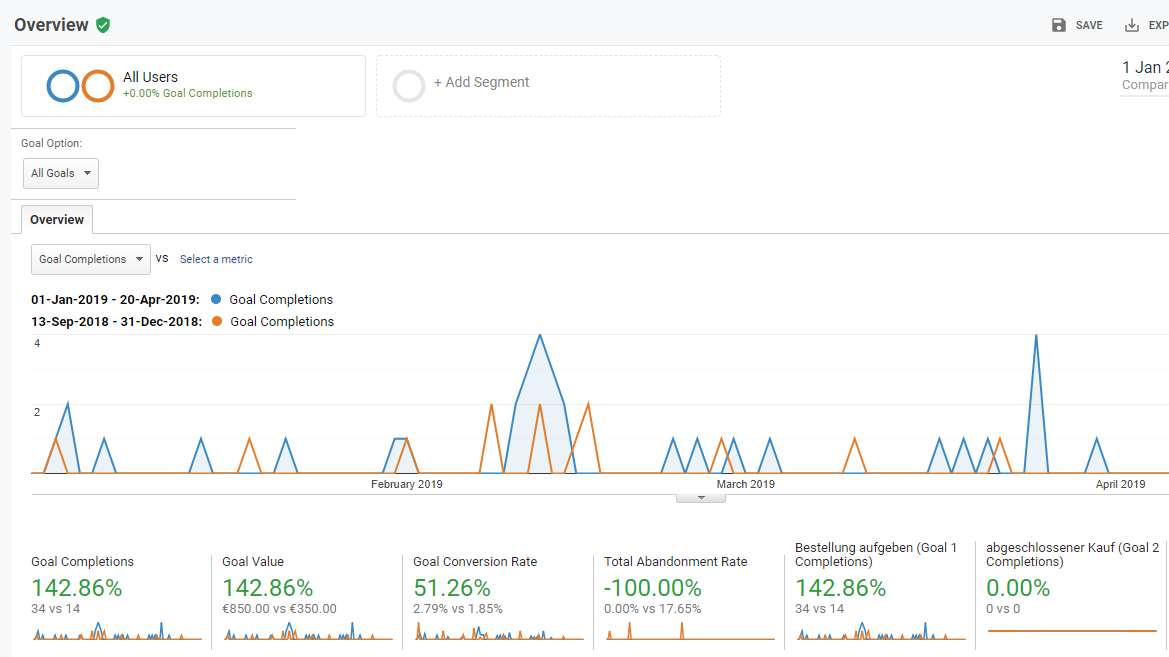The height and width of the screenshot is (657, 1169).
Task: Click the orange All Users circle
Action: click(98, 86)
